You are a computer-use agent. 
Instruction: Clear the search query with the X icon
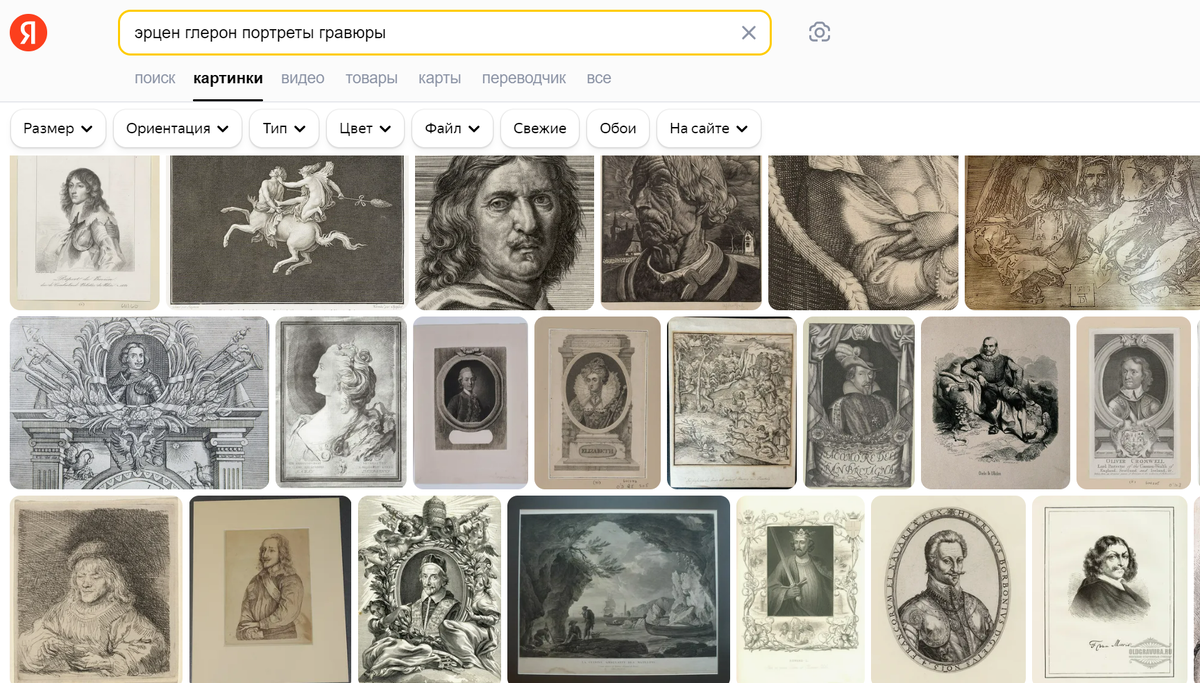[748, 33]
